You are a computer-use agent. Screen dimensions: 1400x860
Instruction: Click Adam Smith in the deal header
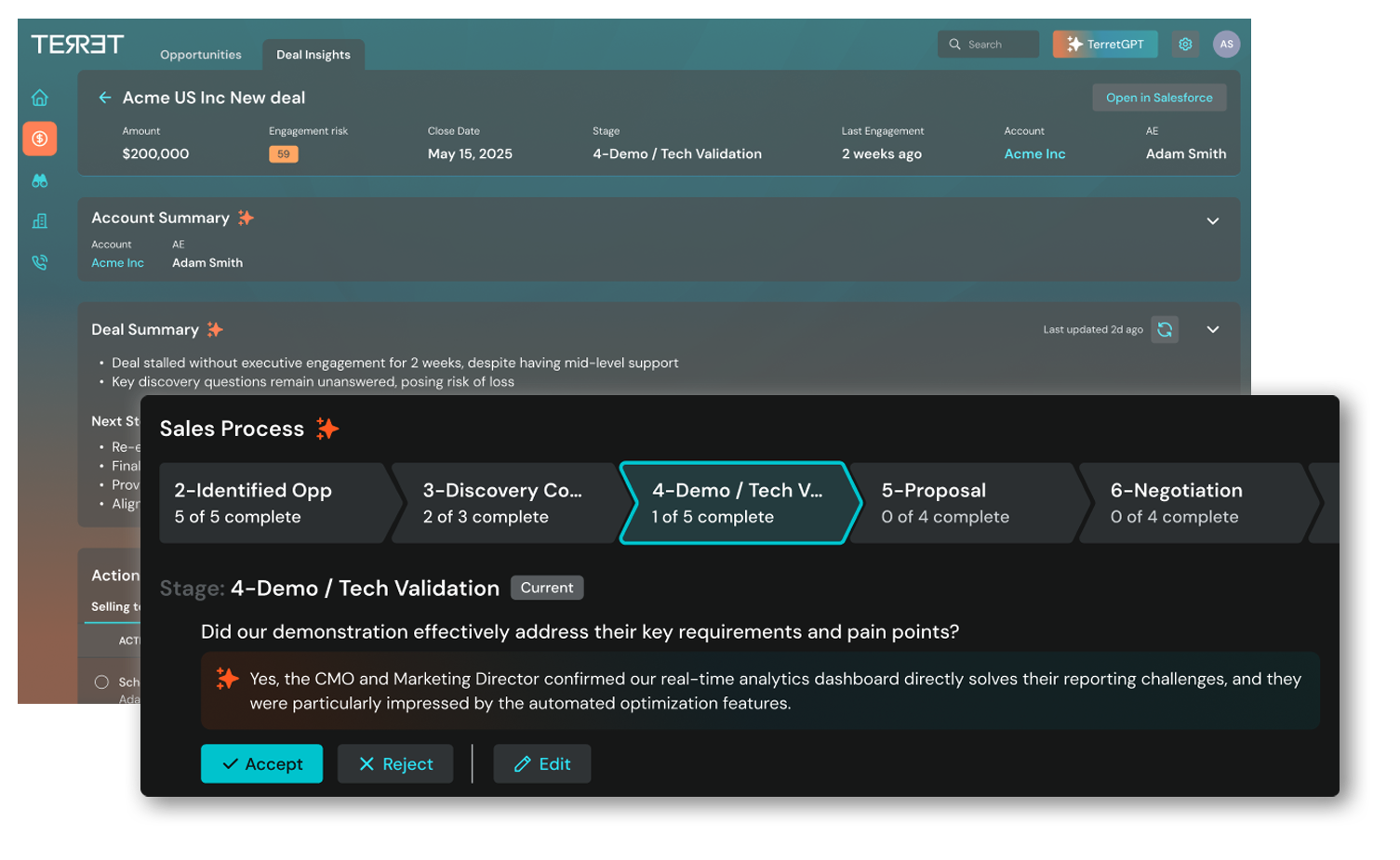click(x=1186, y=154)
